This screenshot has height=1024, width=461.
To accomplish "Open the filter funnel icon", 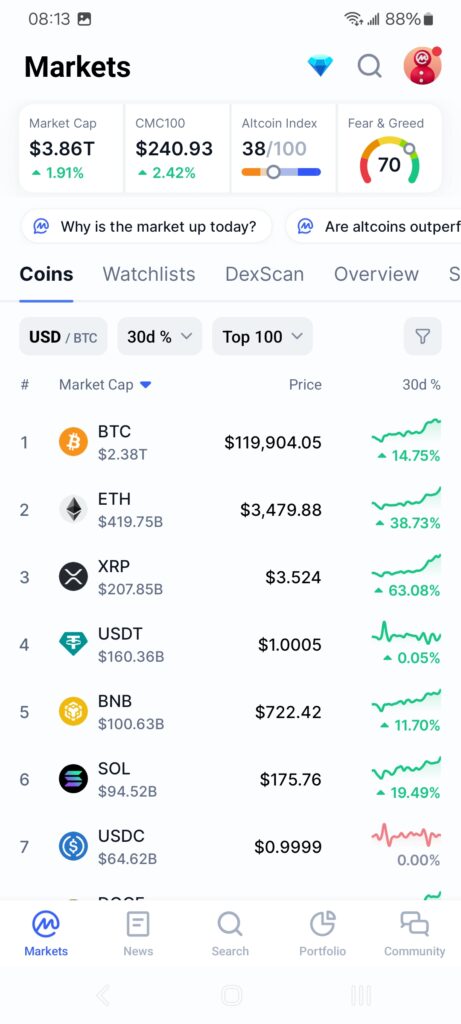I will pos(422,336).
